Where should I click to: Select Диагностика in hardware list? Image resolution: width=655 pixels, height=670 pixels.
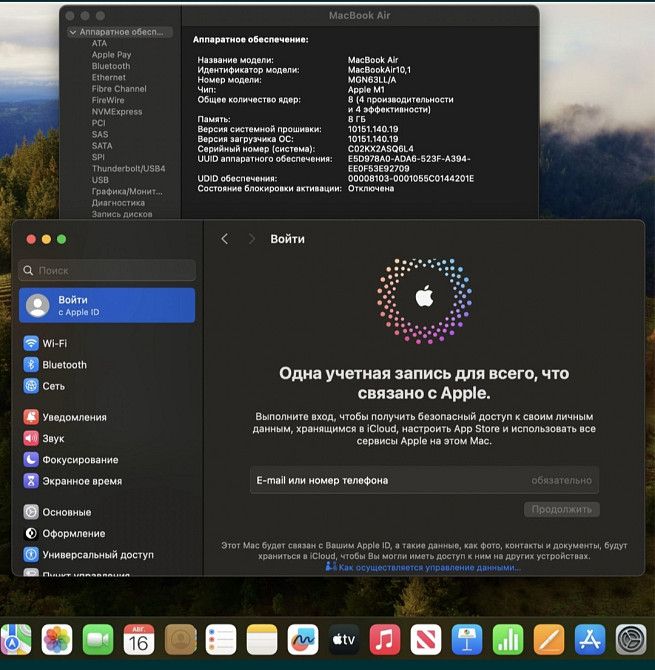tap(118, 203)
